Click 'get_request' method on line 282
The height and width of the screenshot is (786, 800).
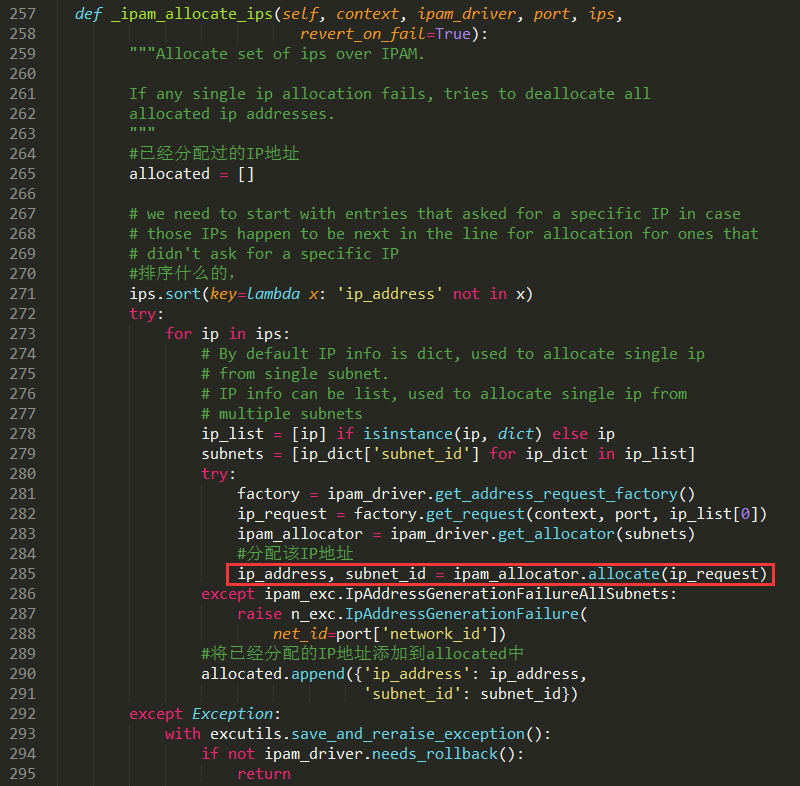click(x=475, y=514)
